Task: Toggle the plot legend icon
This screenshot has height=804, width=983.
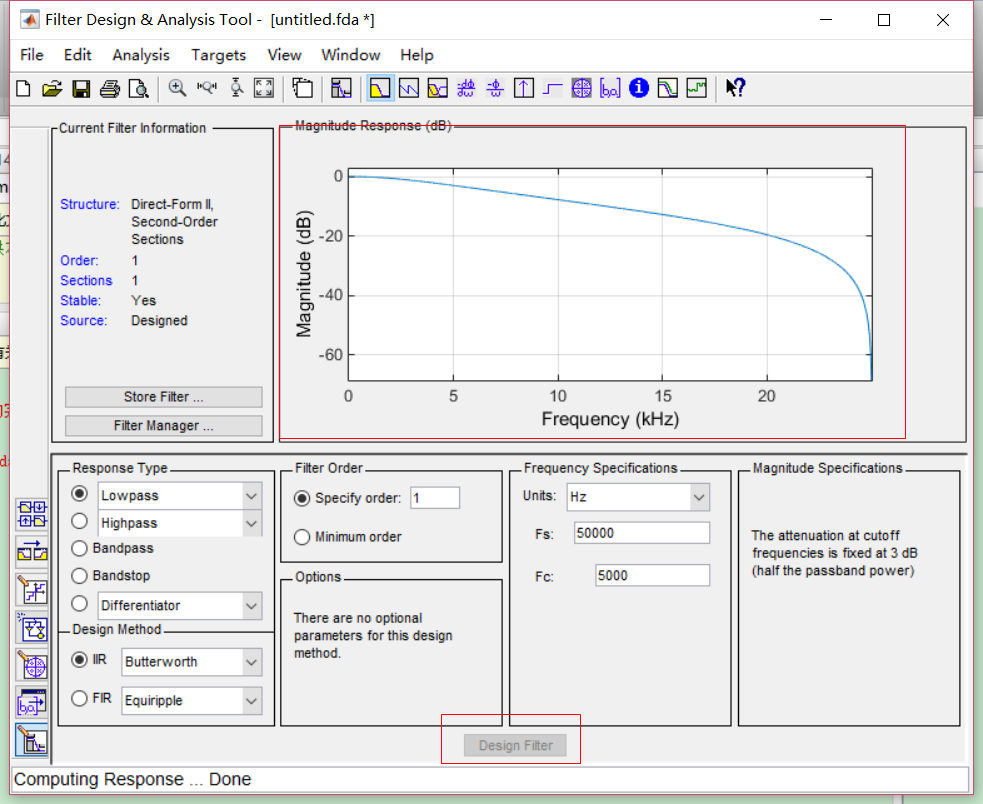Action: pos(303,88)
